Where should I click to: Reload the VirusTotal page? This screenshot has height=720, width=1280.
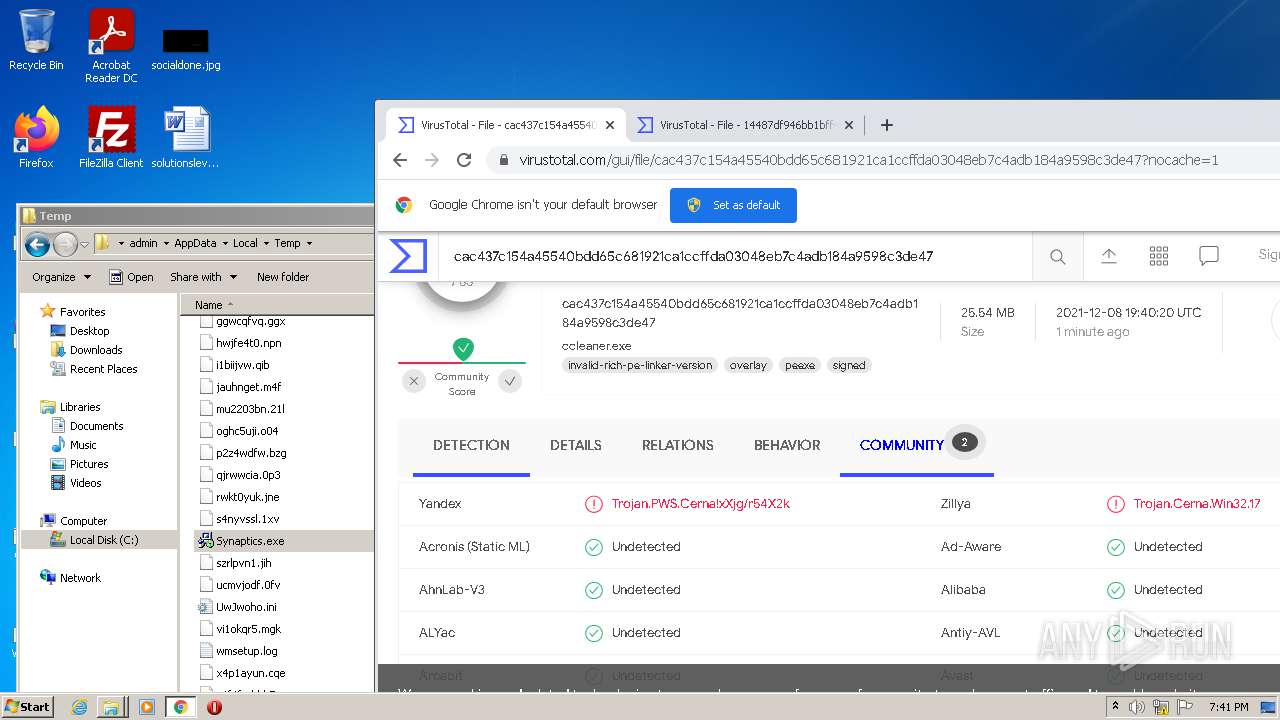coord(464,160)
